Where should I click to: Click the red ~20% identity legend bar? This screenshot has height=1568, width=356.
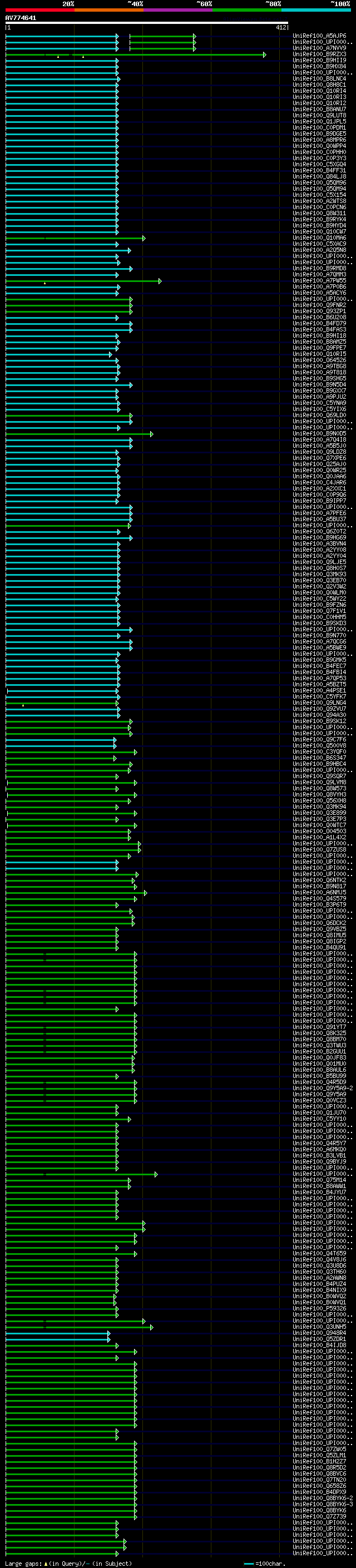click(40, 10)
